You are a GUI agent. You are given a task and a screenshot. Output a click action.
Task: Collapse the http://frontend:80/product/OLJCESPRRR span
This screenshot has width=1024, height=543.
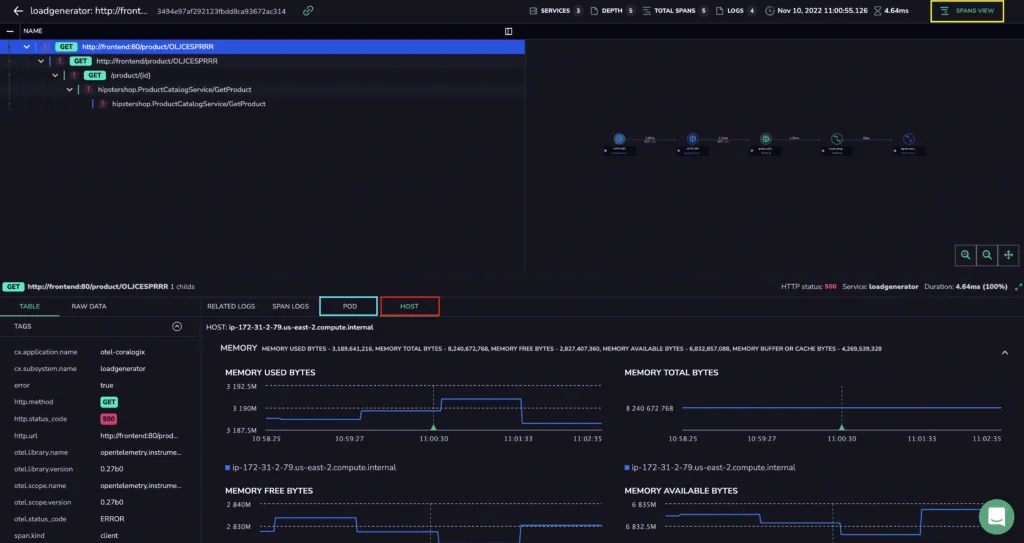(27, 47)
